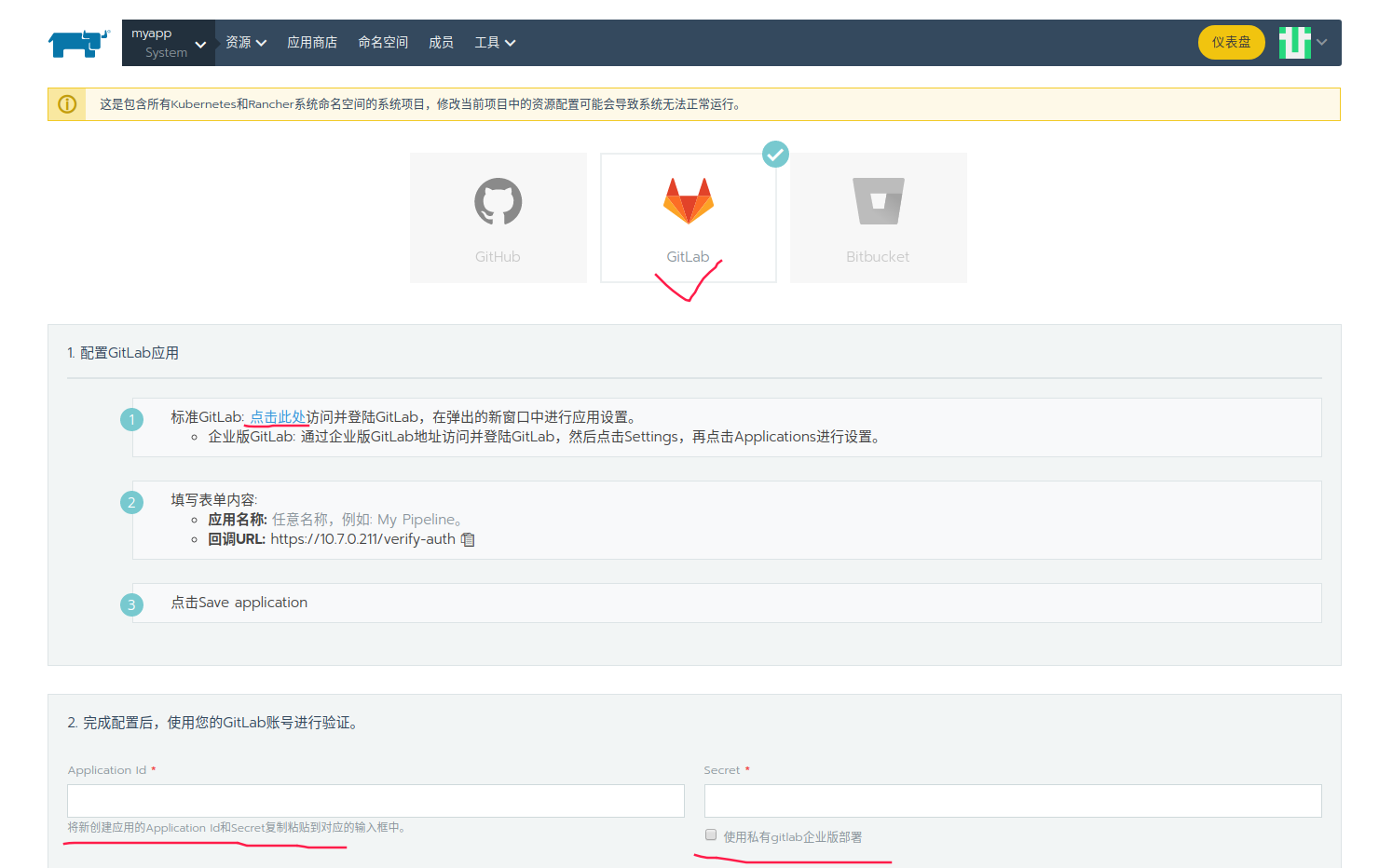
Task: Click the system project warning message text
Action: 422,104
